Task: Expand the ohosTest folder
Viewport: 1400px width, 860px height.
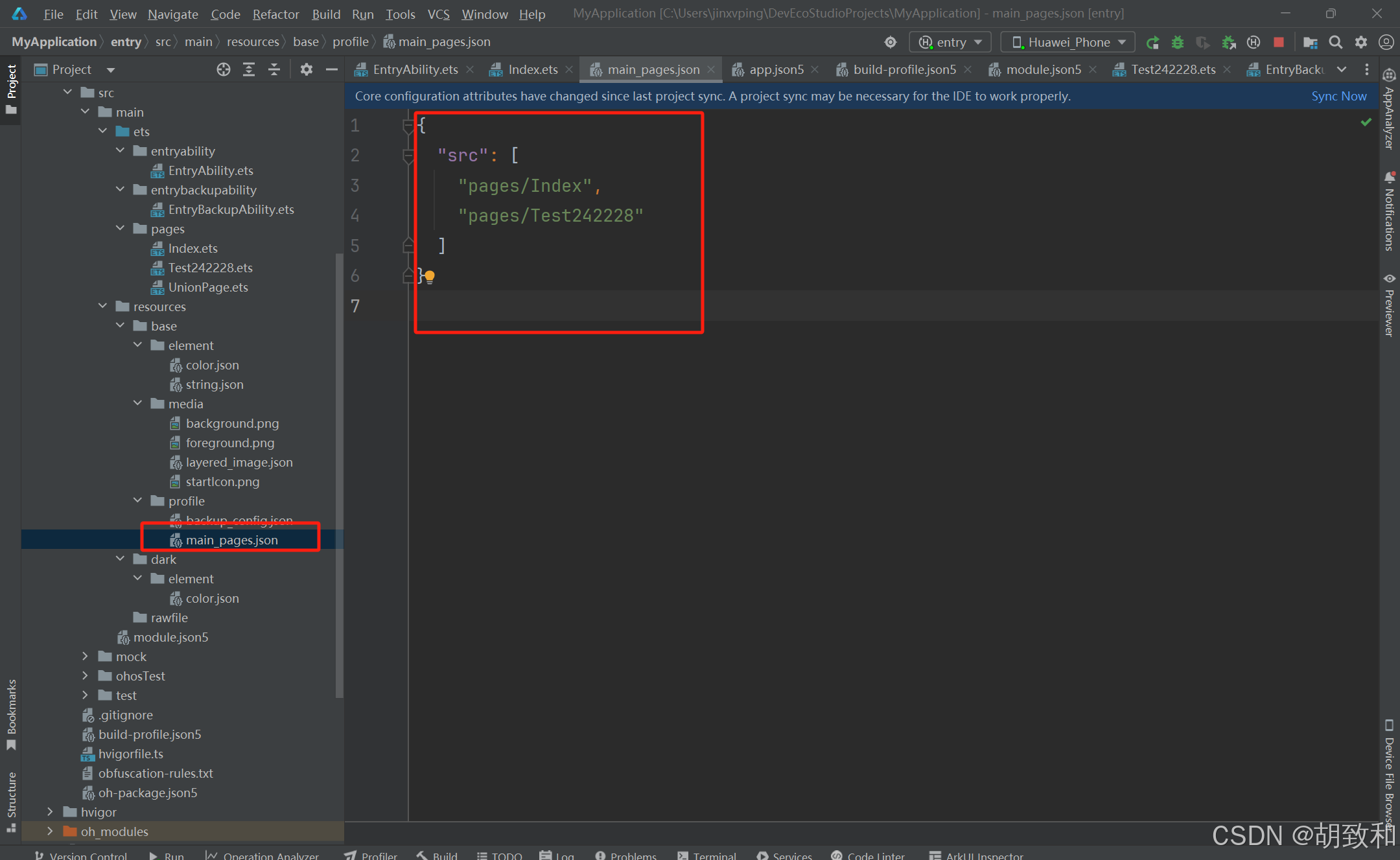Action: tap(85, 676)
